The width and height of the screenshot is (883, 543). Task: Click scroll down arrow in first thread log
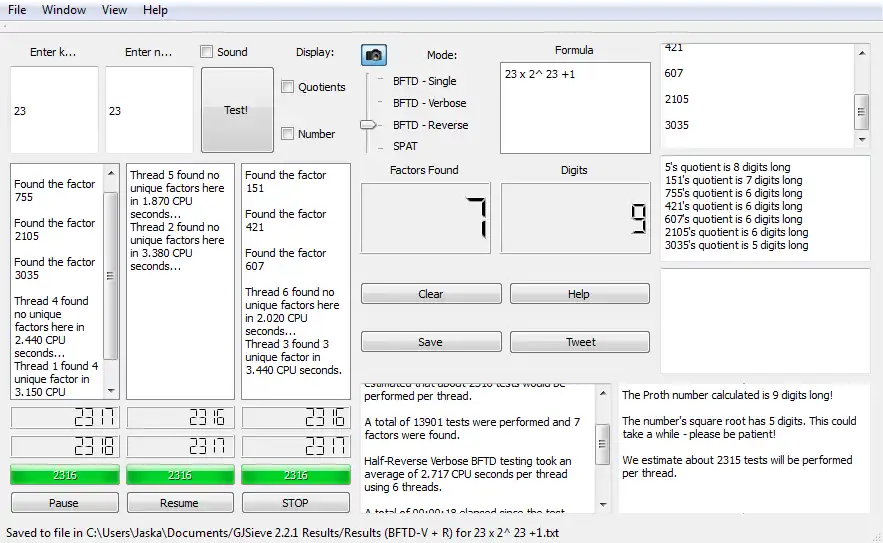[x=111, y=390]
